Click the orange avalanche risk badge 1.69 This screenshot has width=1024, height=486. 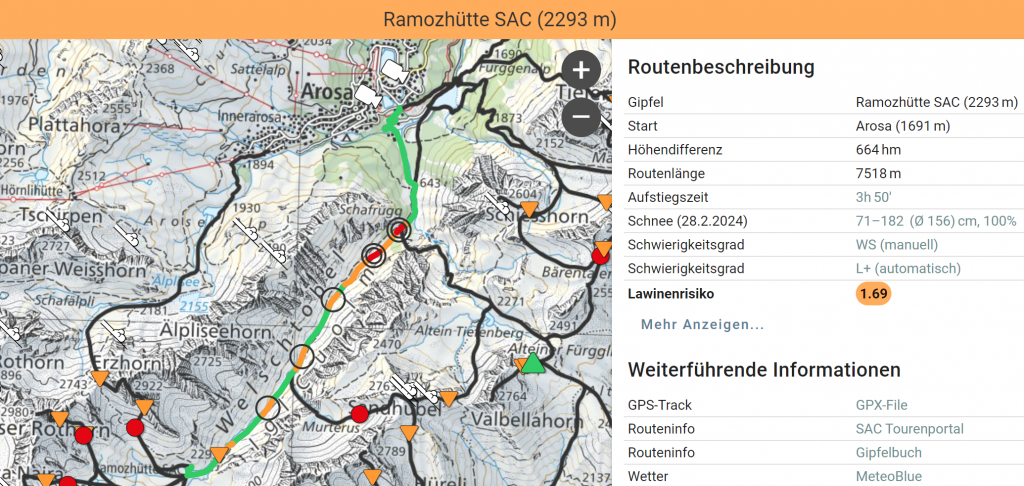click(873, 294)
